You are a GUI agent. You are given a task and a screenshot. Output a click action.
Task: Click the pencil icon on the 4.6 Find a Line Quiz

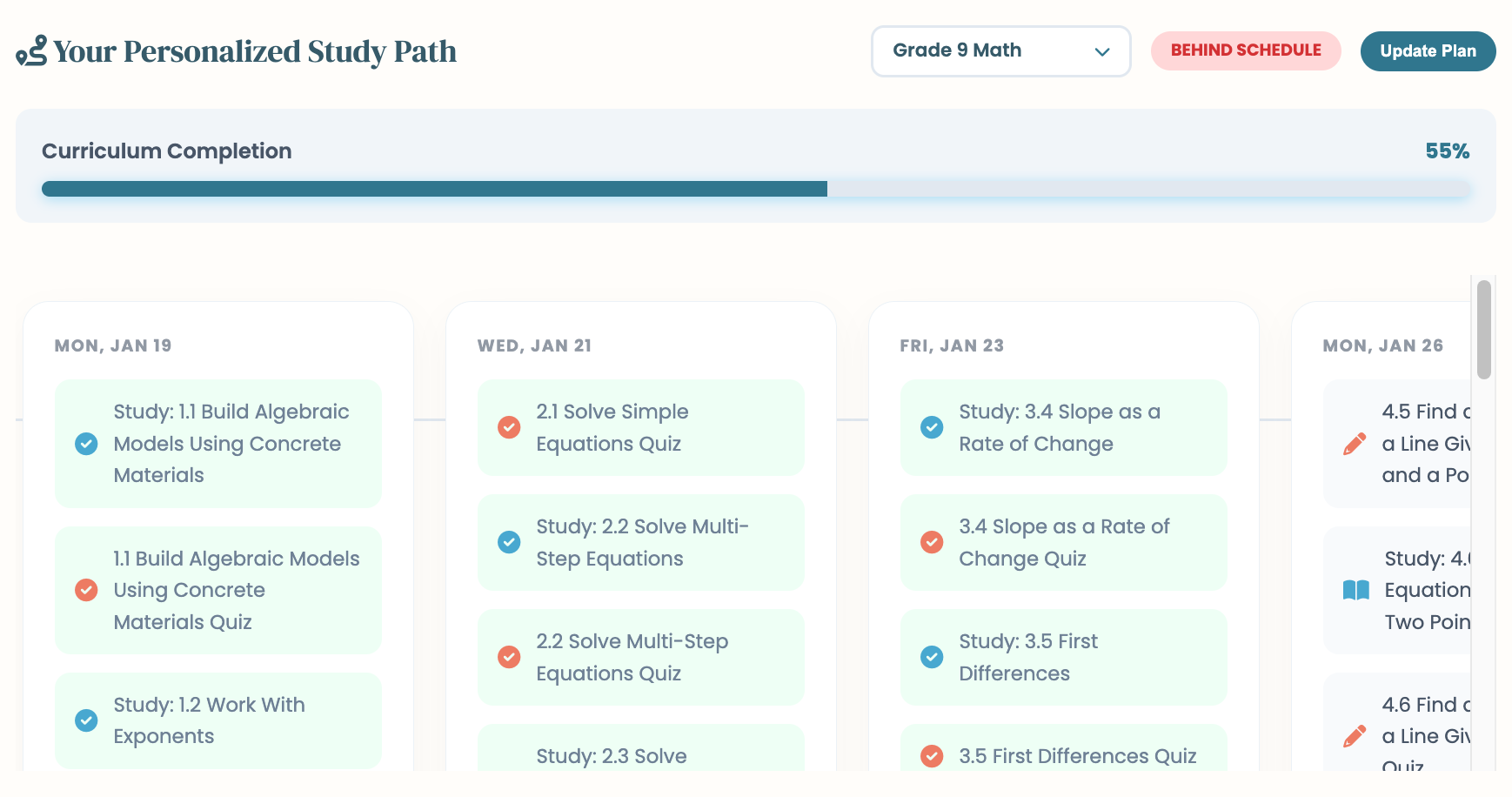click(x=1355, y=735)
